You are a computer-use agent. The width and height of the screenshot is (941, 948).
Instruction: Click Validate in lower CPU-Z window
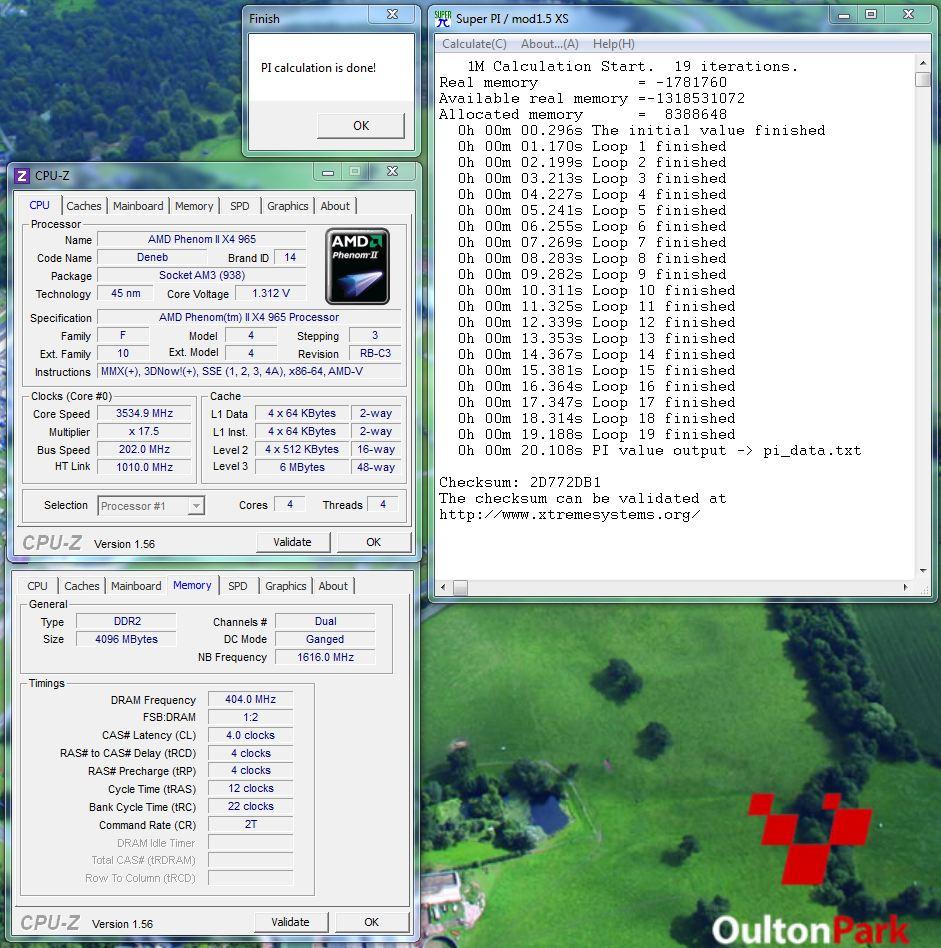coord(290,922)
